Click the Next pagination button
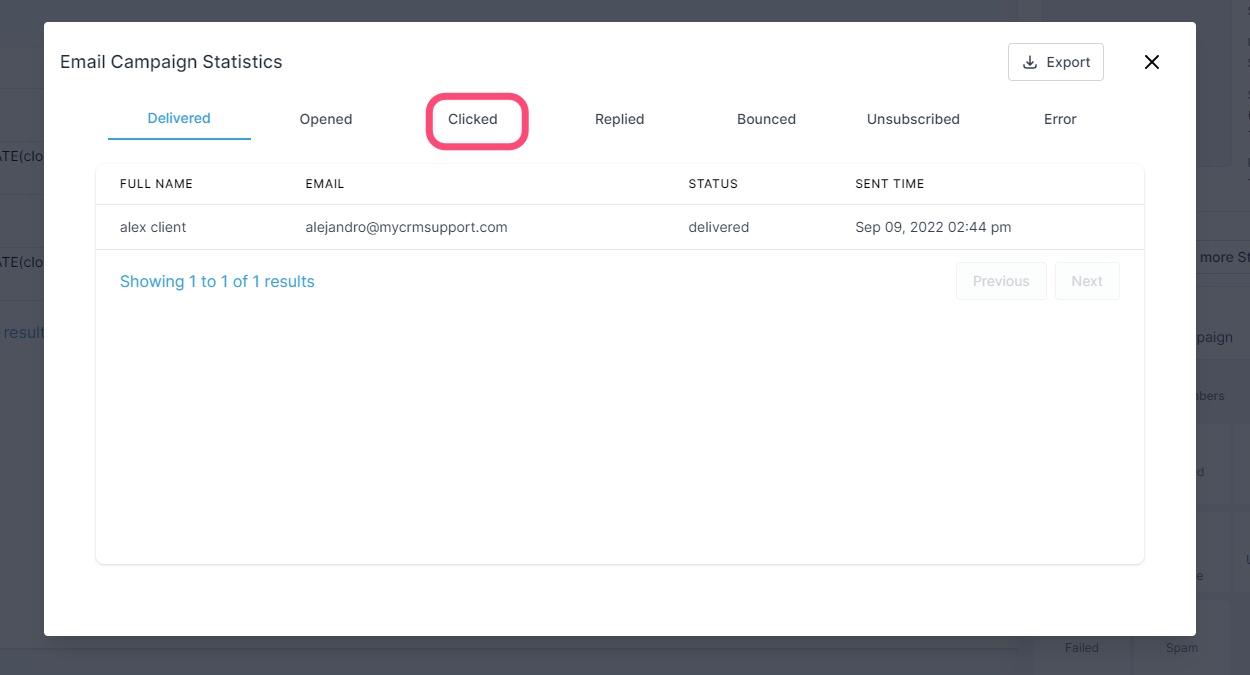This screenshot has height=675, width=1250. 1087,281
